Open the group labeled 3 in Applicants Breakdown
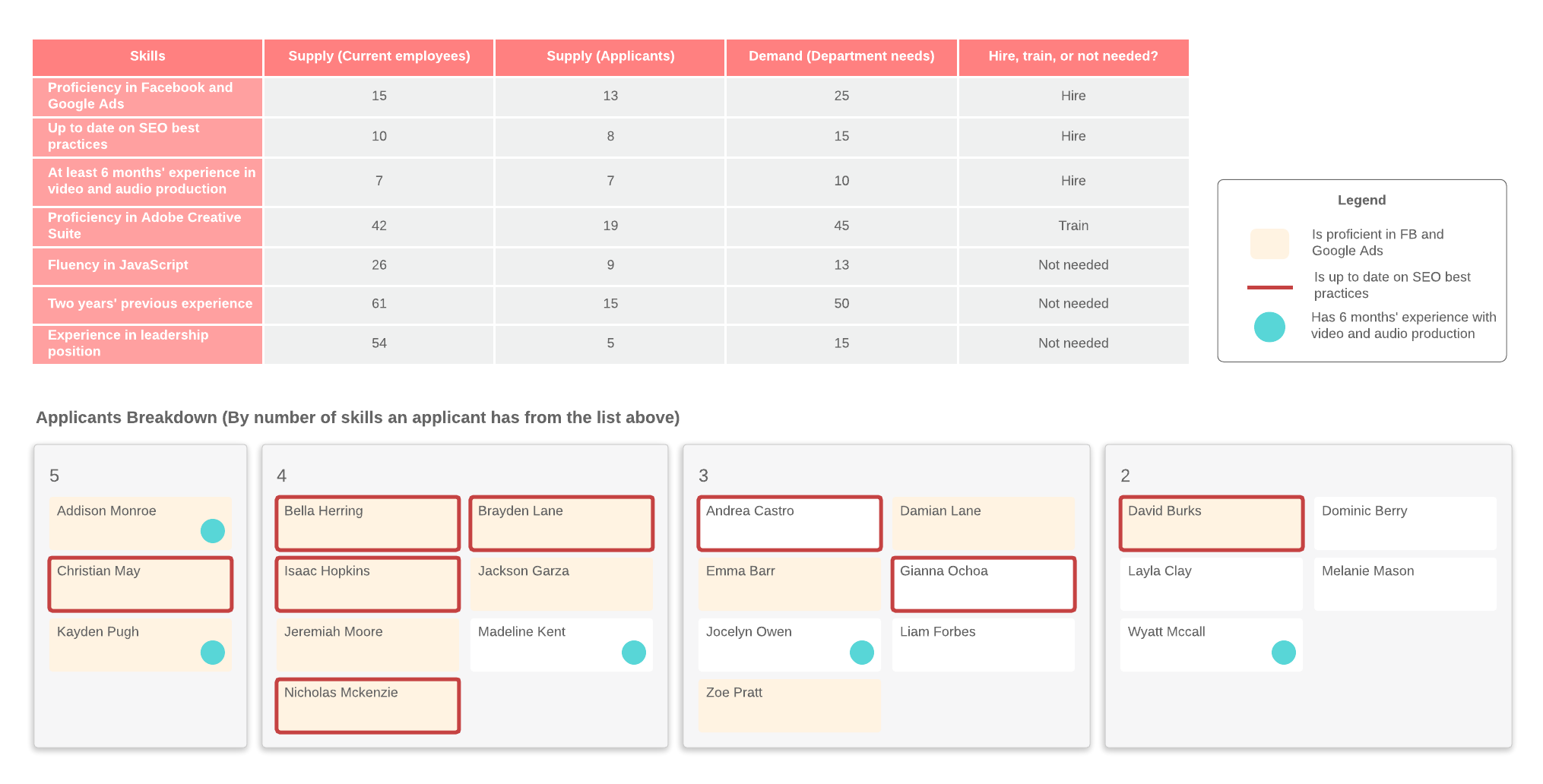 pos(703,476)
